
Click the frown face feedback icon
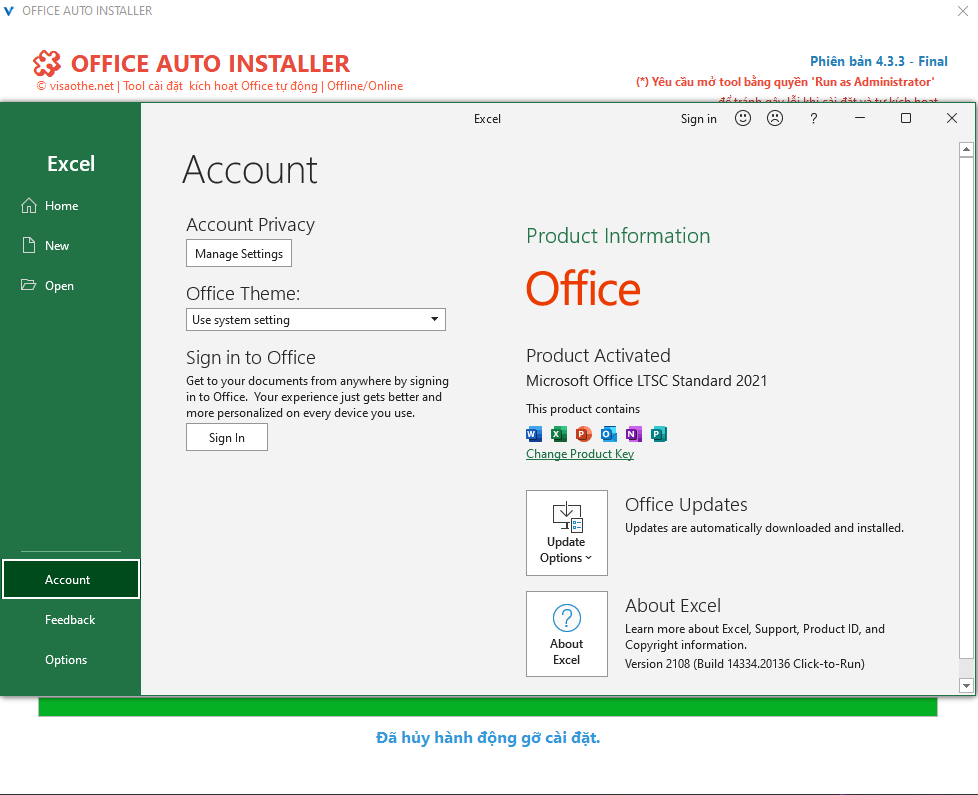click(x=775, y=118)
